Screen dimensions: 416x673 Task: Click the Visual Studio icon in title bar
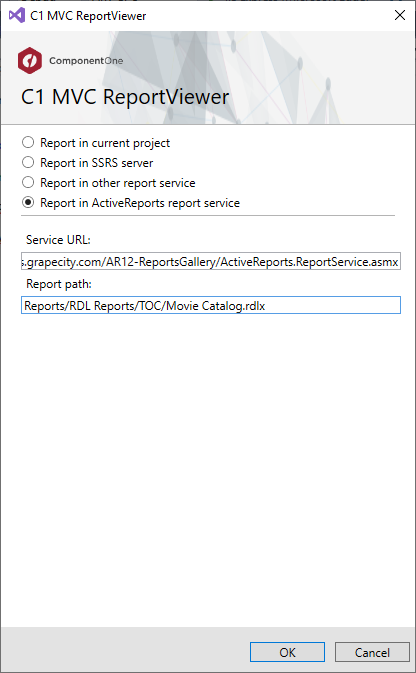[x=17, y=15]
